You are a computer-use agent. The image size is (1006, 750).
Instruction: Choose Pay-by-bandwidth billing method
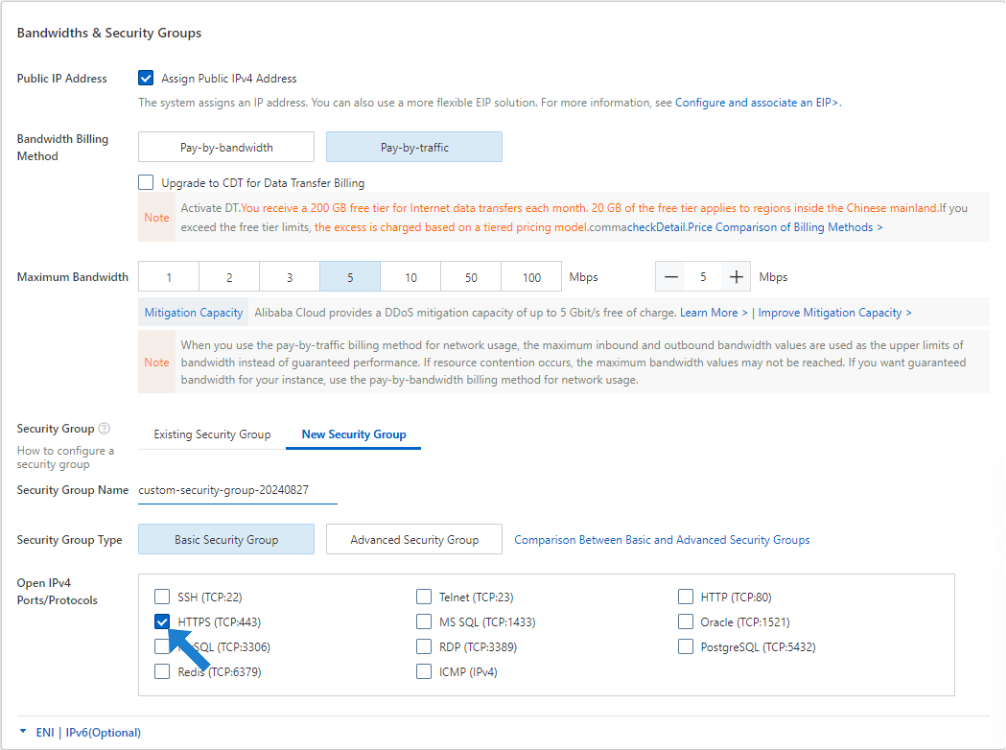pos(226,147)
